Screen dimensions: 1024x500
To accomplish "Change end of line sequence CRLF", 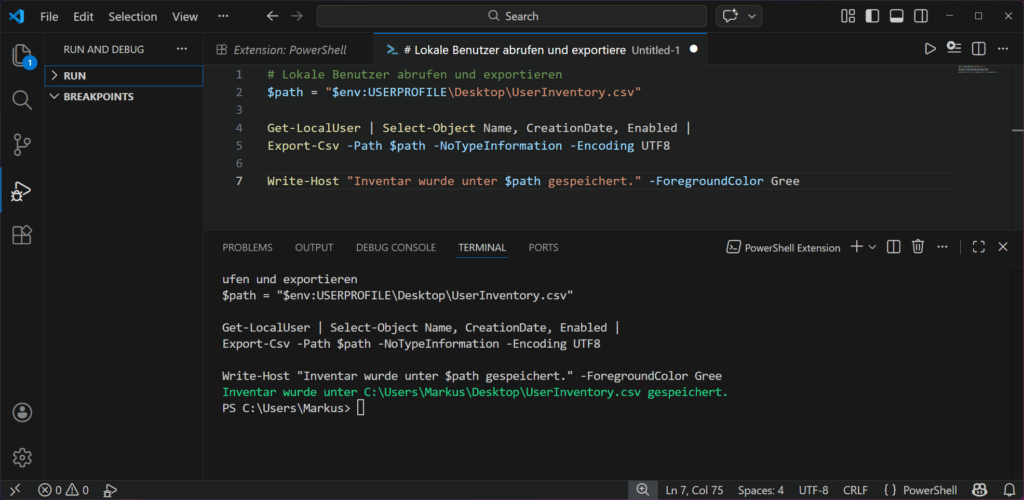I will (855, 490).
